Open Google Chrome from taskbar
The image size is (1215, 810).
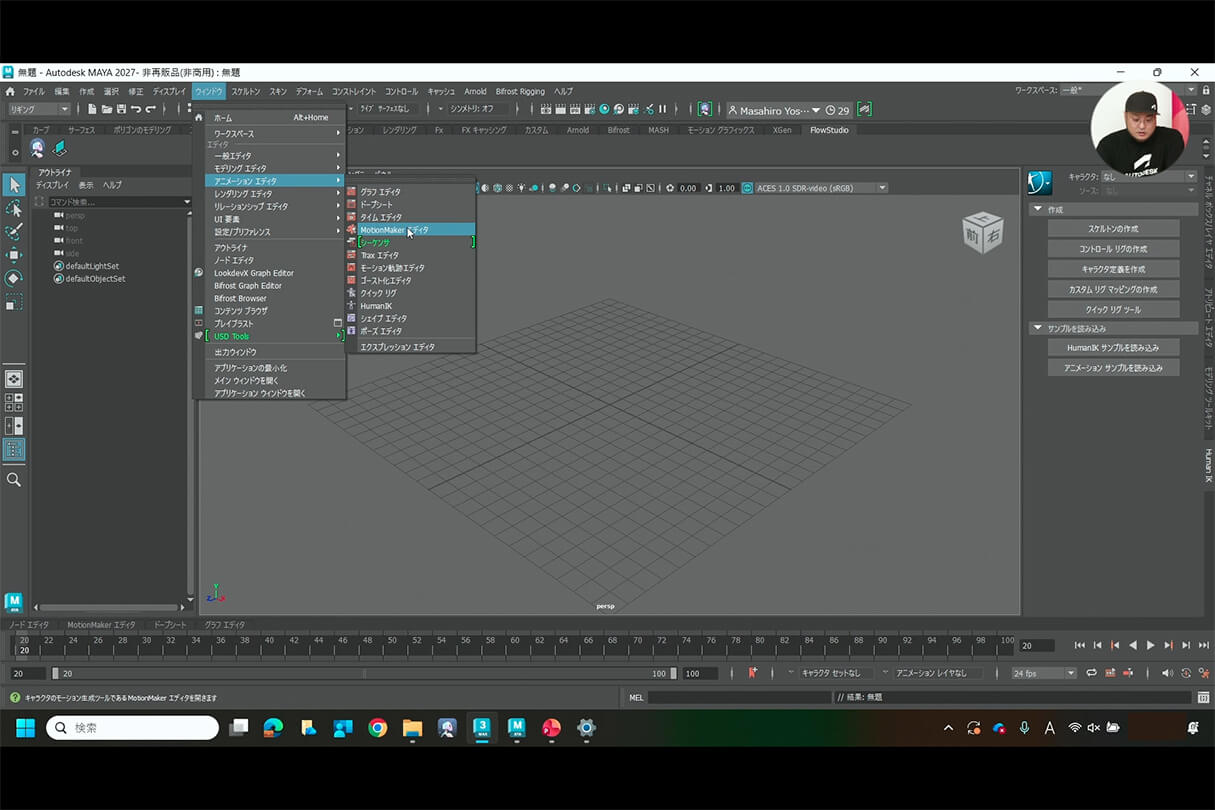377,728
